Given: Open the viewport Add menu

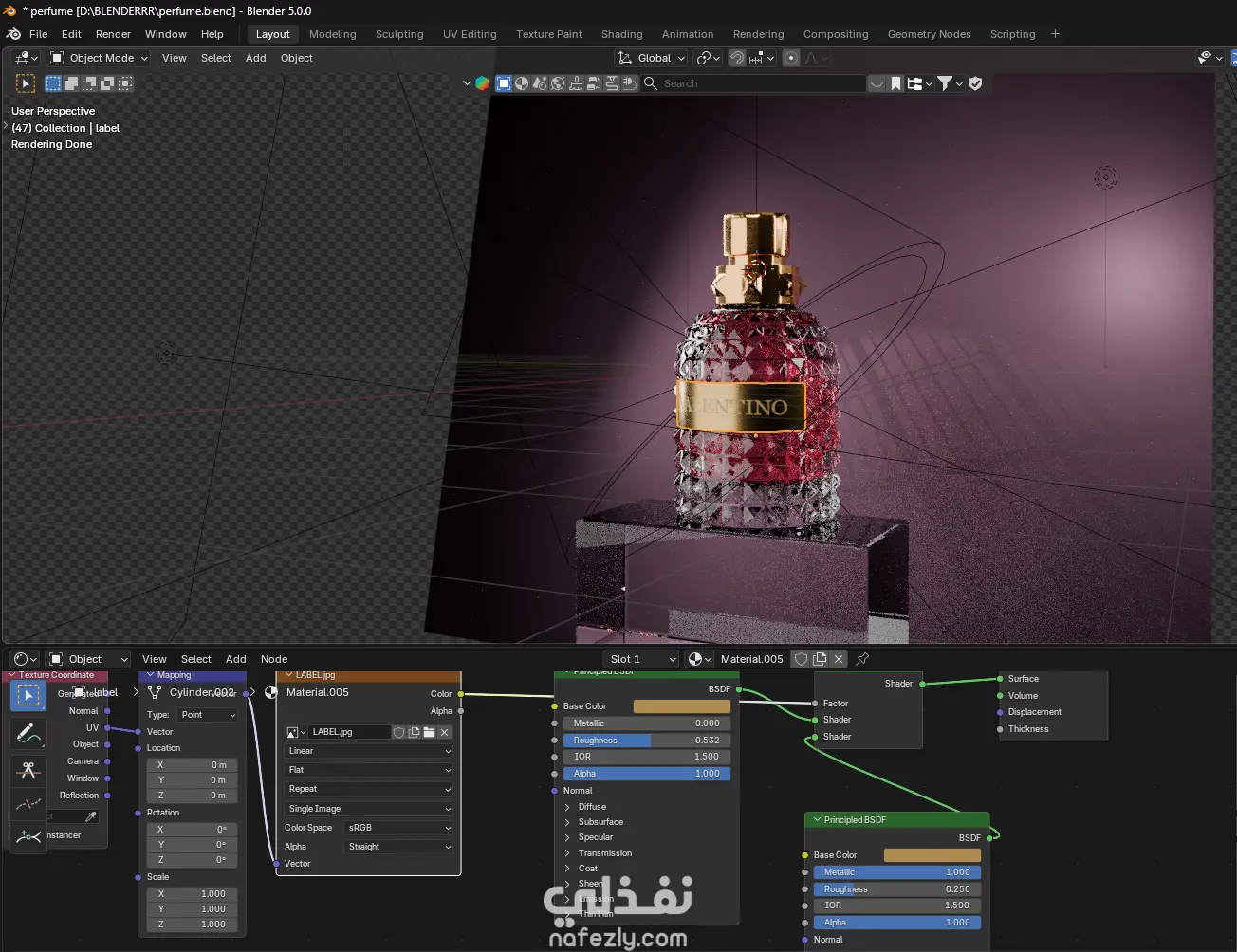Looking at the screenshot, I should pos(256,58).
